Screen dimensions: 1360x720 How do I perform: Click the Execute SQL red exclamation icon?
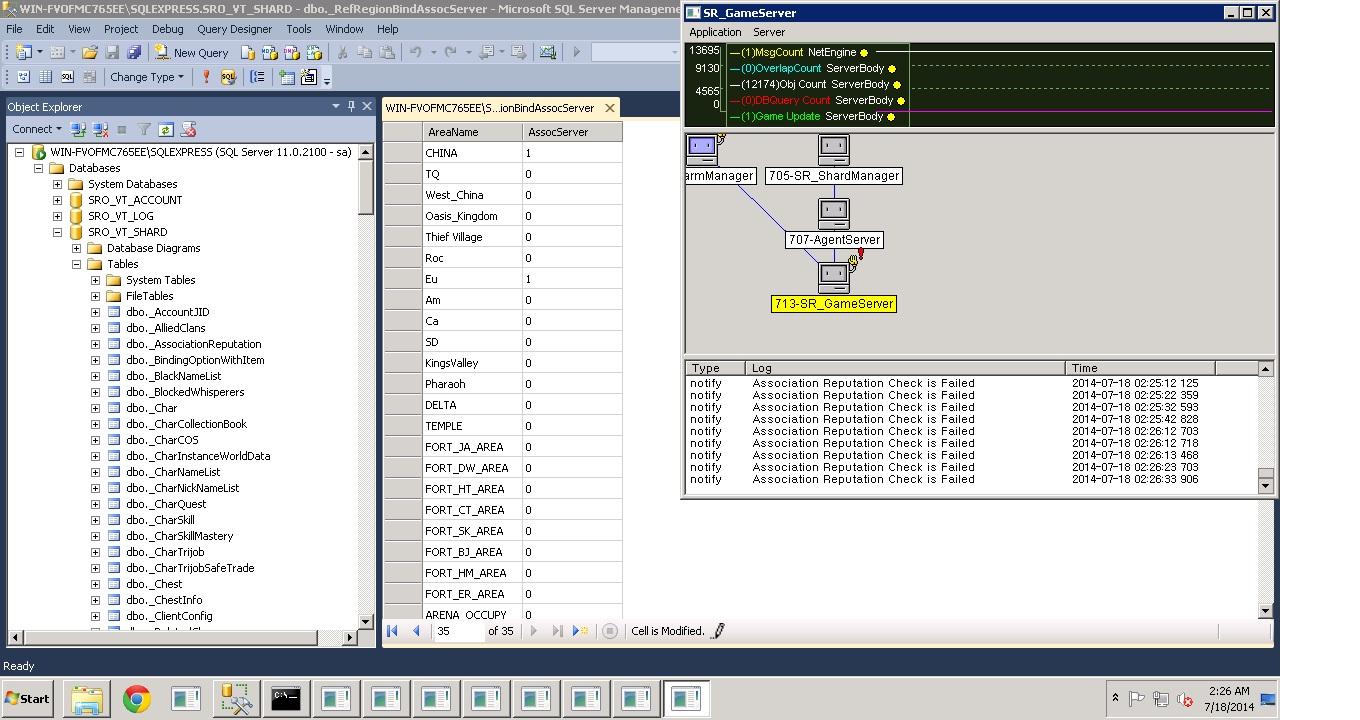(x=207, y=77)
